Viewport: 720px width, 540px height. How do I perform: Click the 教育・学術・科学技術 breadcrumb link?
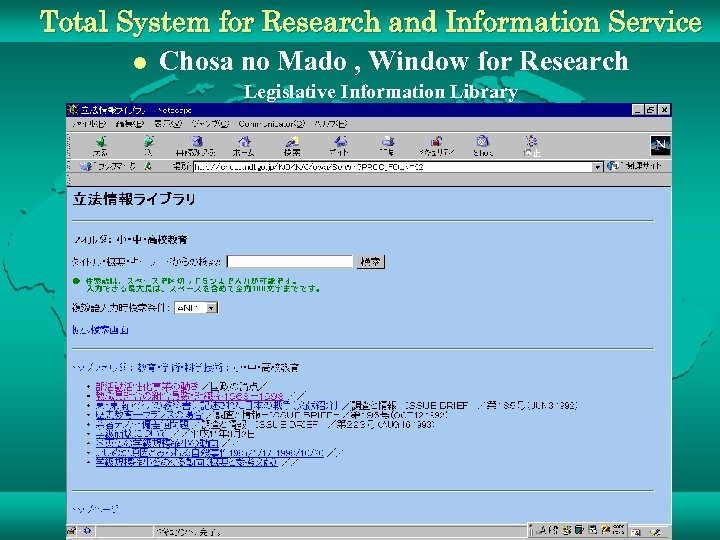(x=180, y=367)
